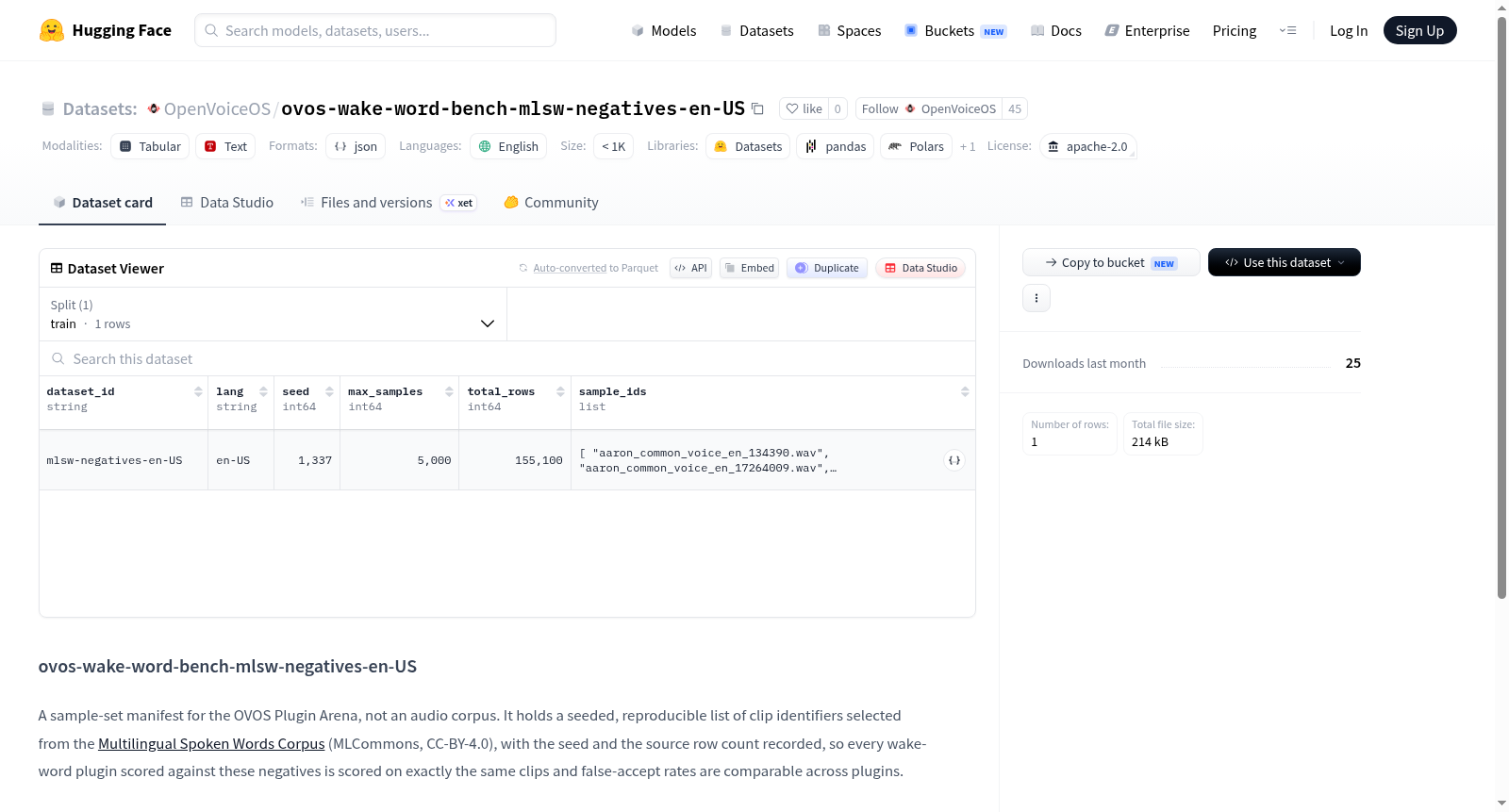The height and width of the screenshot is (812, 1509).
Task: Click the Search this dataset field
Action: [507, 358]
